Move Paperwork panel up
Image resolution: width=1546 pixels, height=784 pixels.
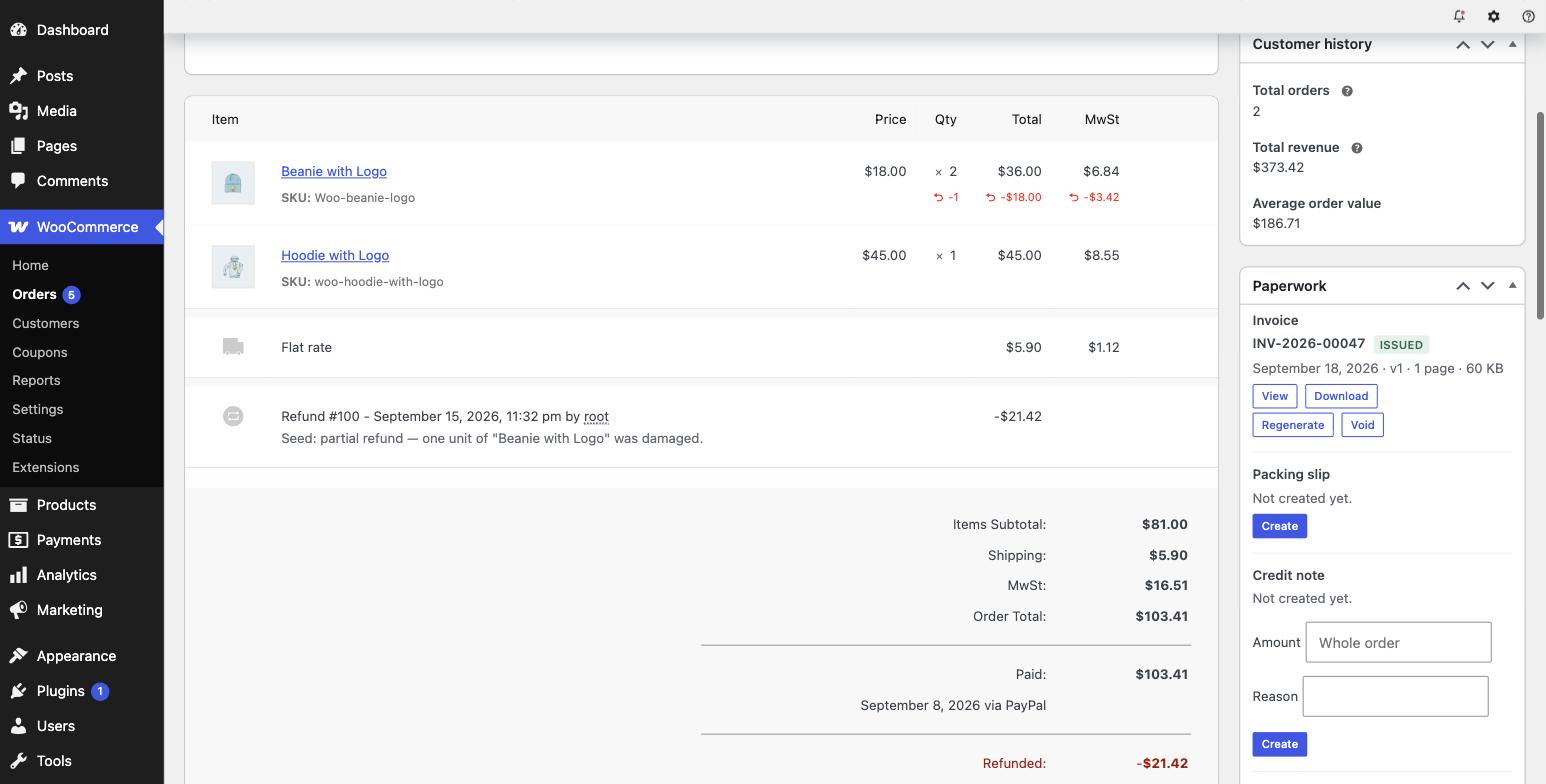point(1463,286)
